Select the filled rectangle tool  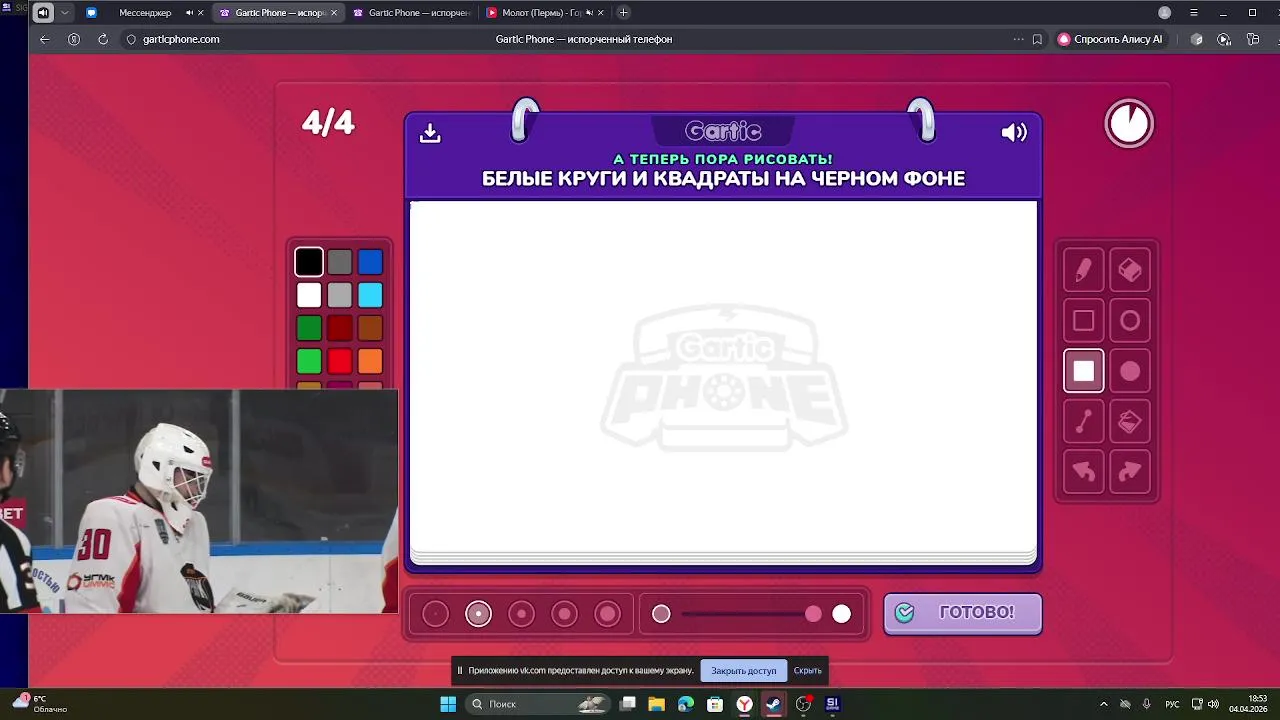click(1083, 371)
